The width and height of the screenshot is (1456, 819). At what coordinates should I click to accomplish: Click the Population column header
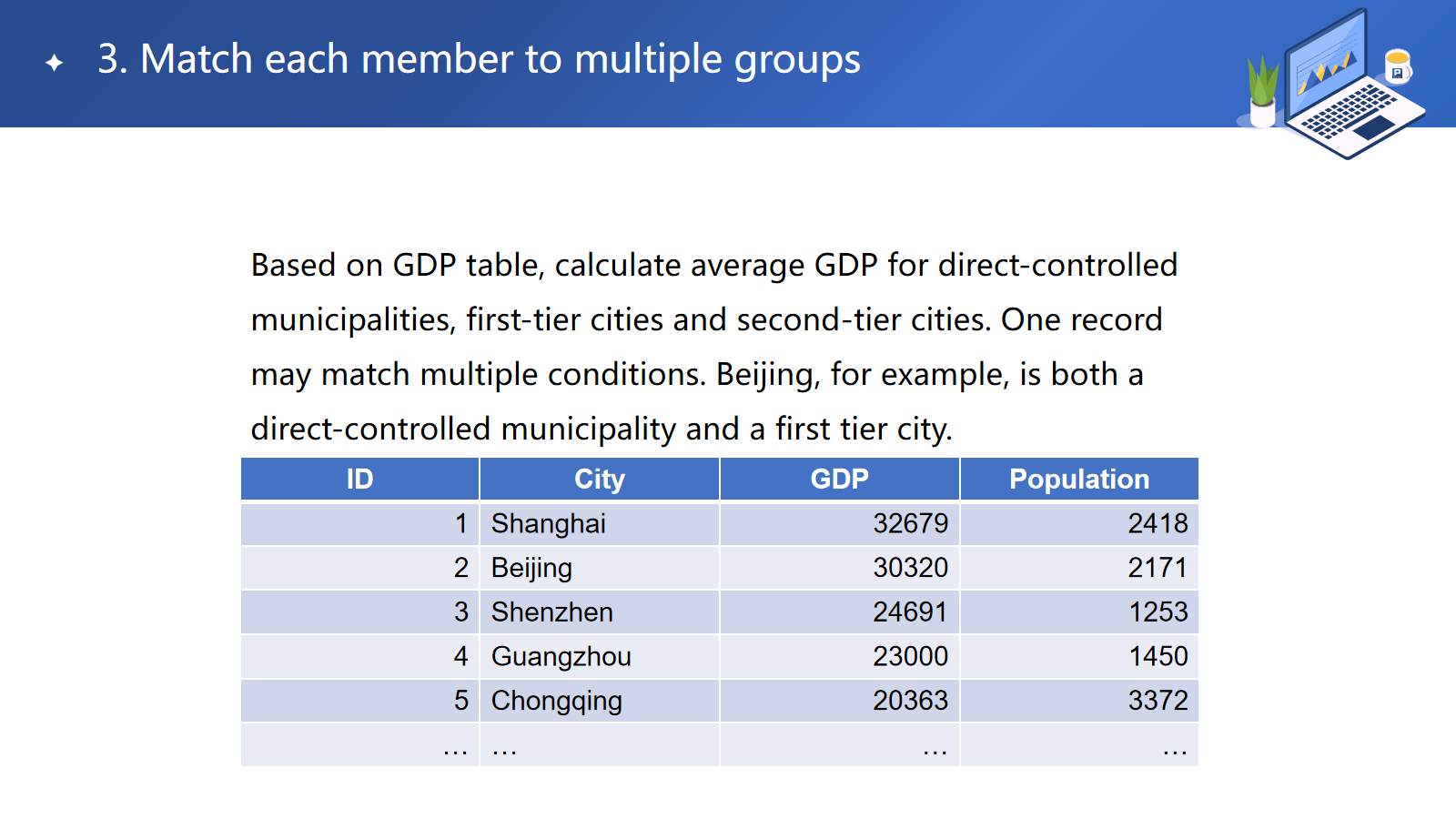pos(1078,480)
